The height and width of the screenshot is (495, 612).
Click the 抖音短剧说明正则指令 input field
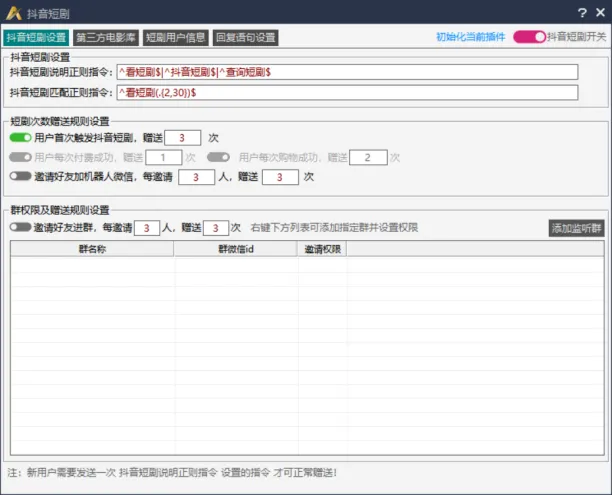pos(347,72)
